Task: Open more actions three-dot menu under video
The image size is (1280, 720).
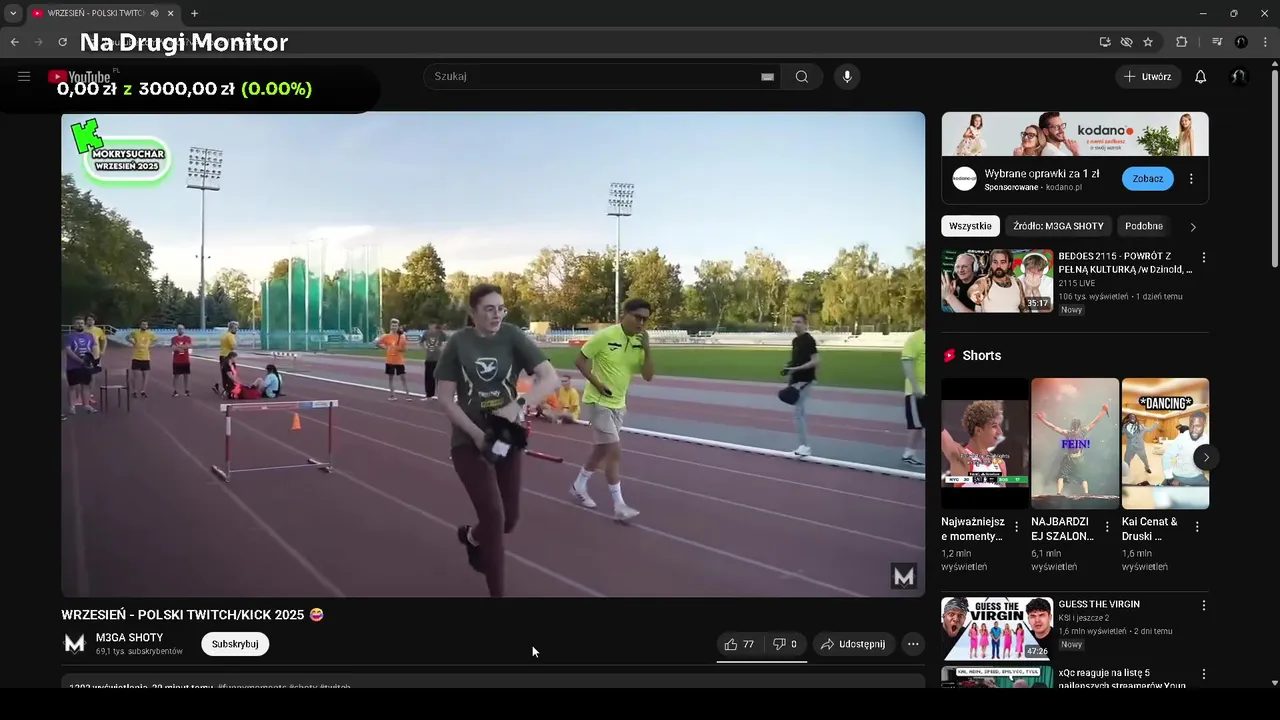Action: (913, 644)
